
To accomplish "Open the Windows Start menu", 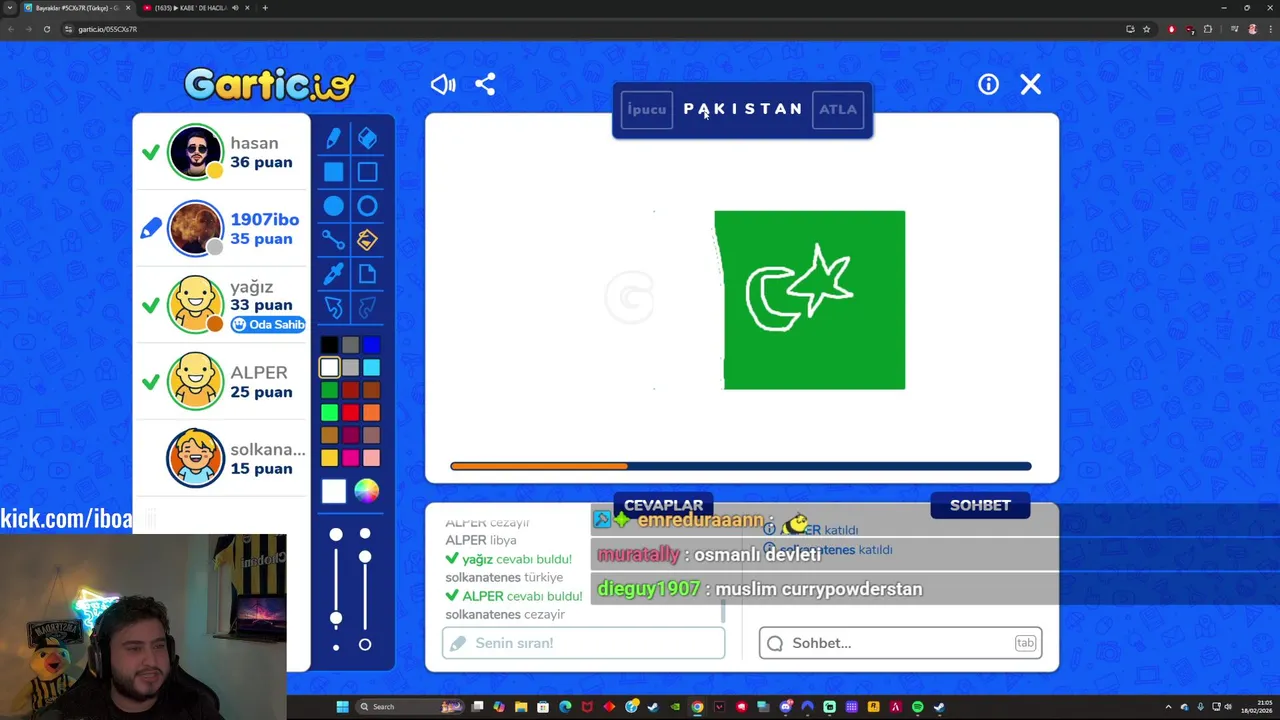I will (342, 707).
